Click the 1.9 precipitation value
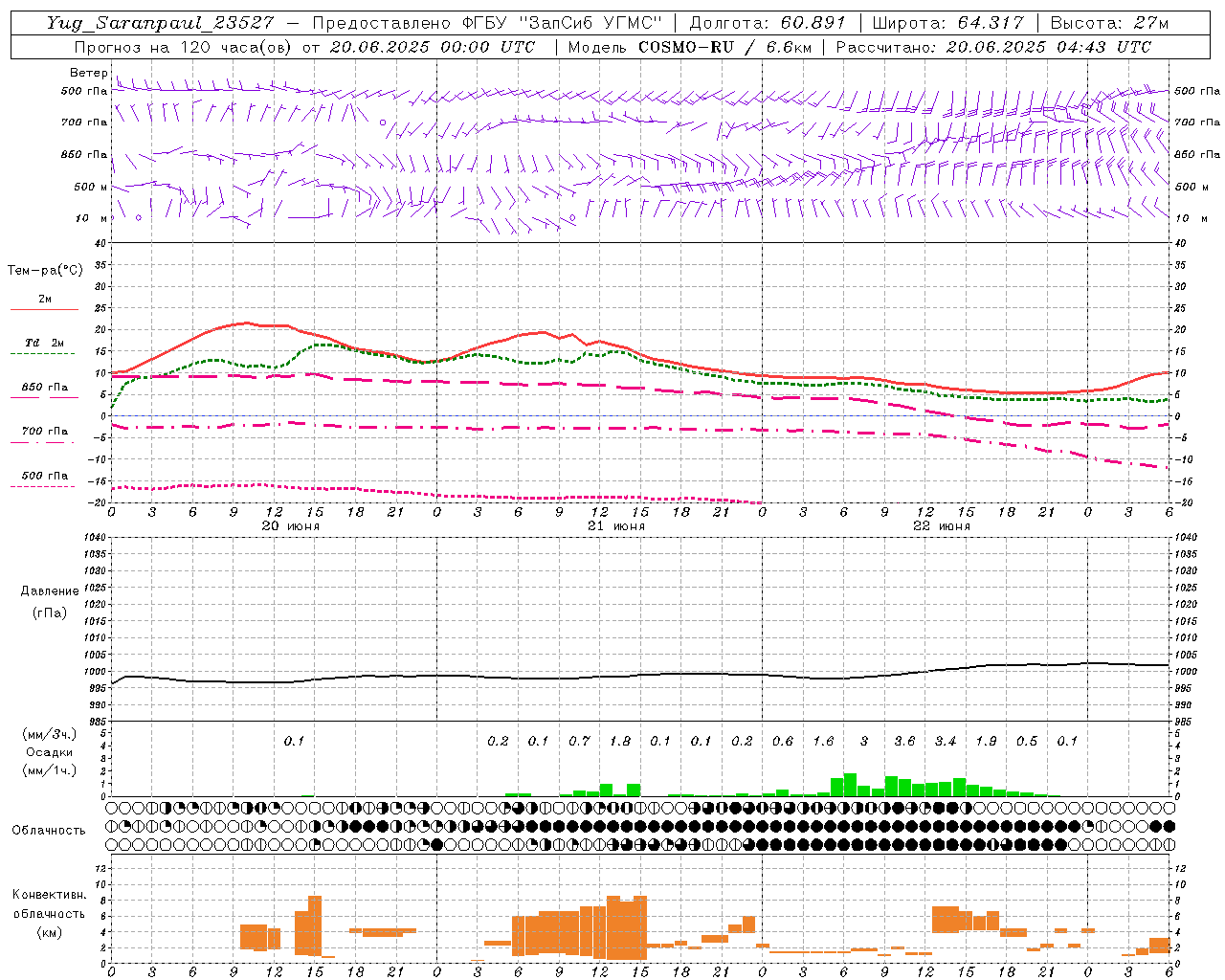Viewport: 1225px width, 980px height. [986, 741]
